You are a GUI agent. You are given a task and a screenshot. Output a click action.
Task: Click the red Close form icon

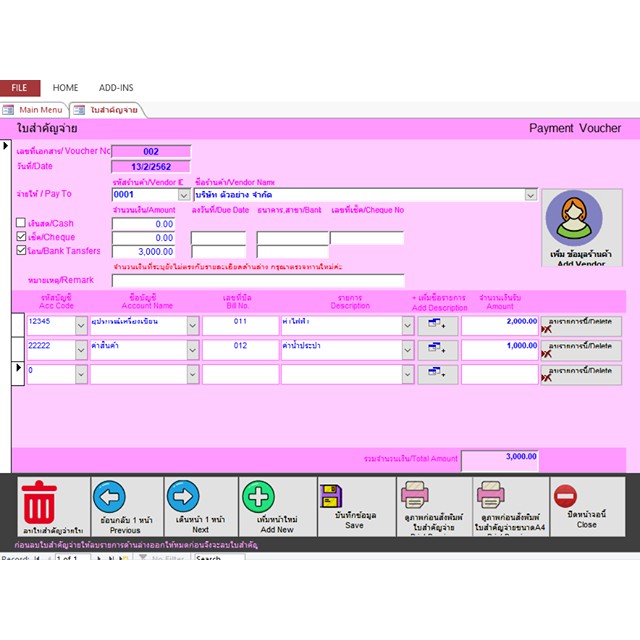[565, 496]
